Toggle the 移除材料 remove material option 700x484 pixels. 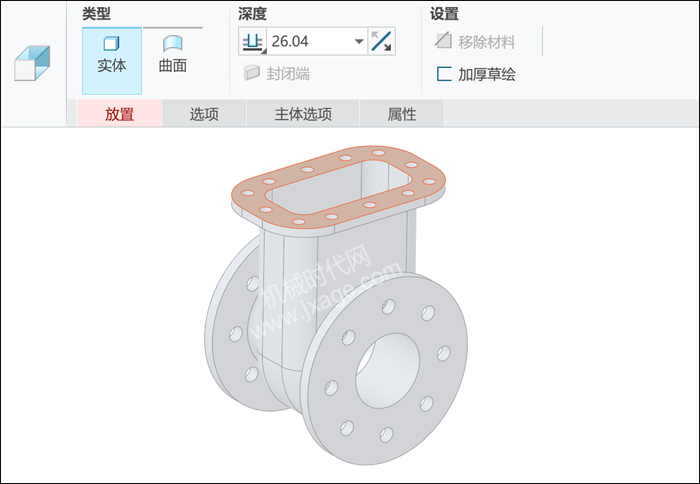[475, 42]
